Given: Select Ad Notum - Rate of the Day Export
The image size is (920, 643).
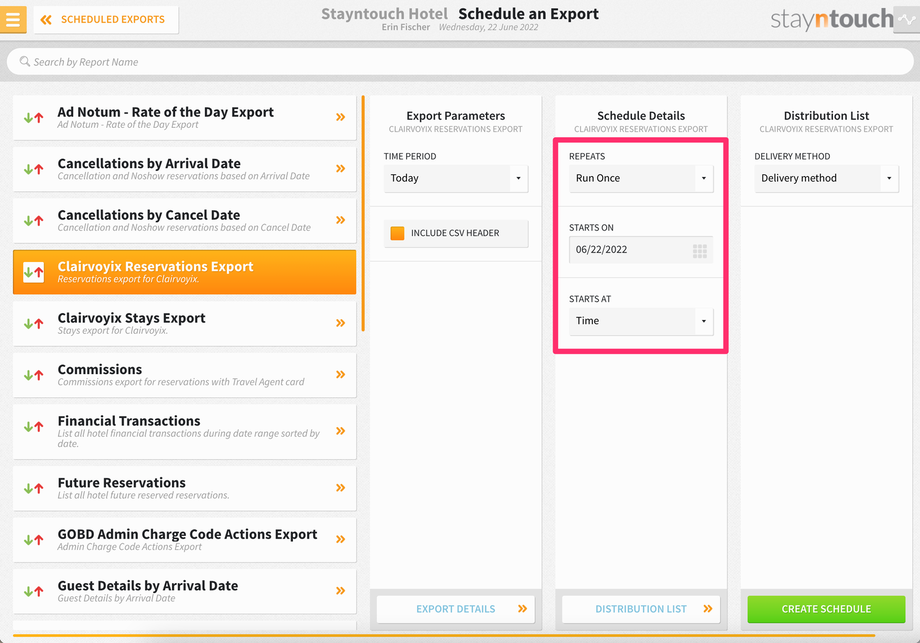Looking at the screenshot, I should tap(184, 117).
